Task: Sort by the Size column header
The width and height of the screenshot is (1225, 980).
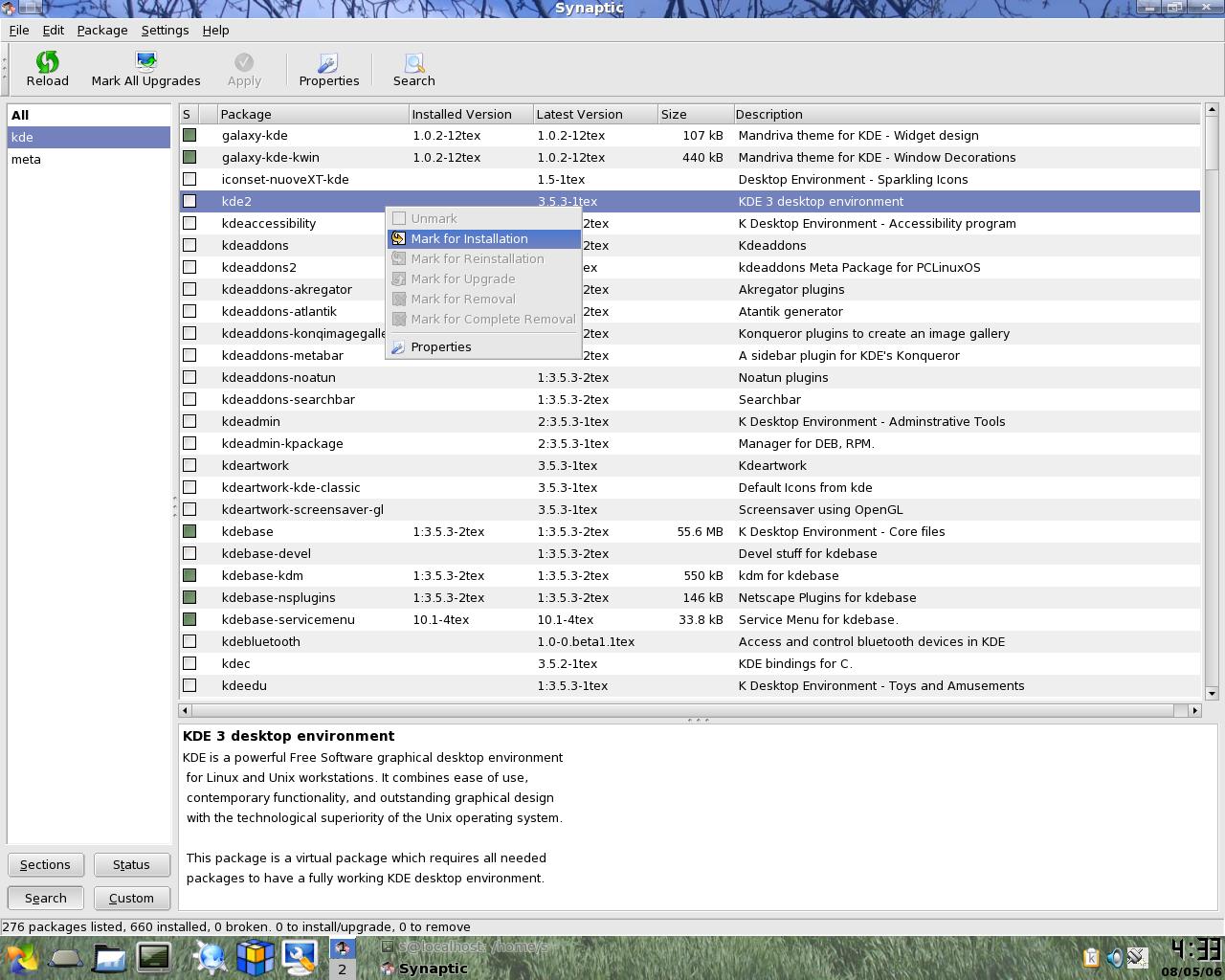Action: pyautogui.click(x=696, y=114)
